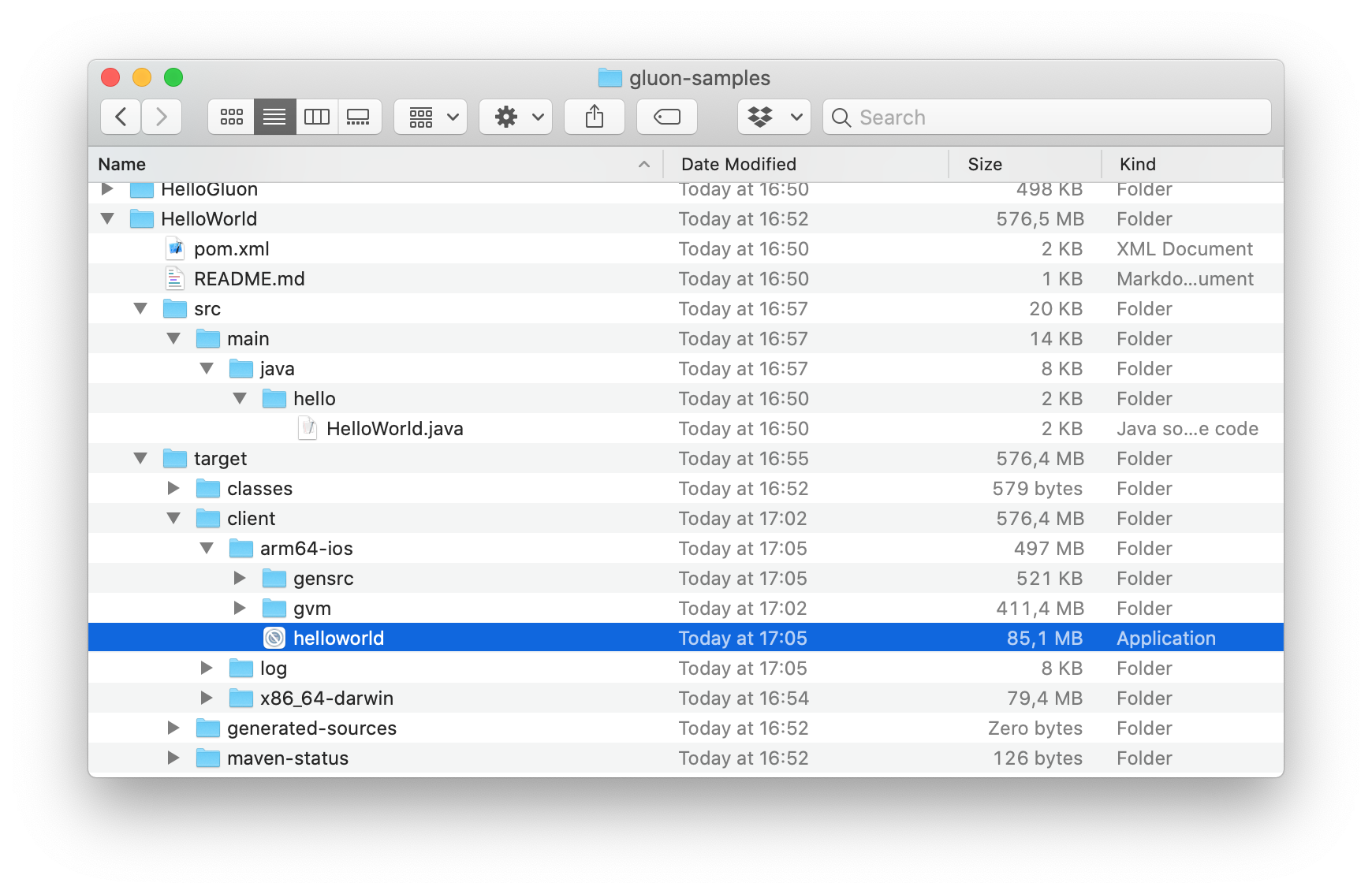Expand the gensrc folder

[x=240, y=578]
